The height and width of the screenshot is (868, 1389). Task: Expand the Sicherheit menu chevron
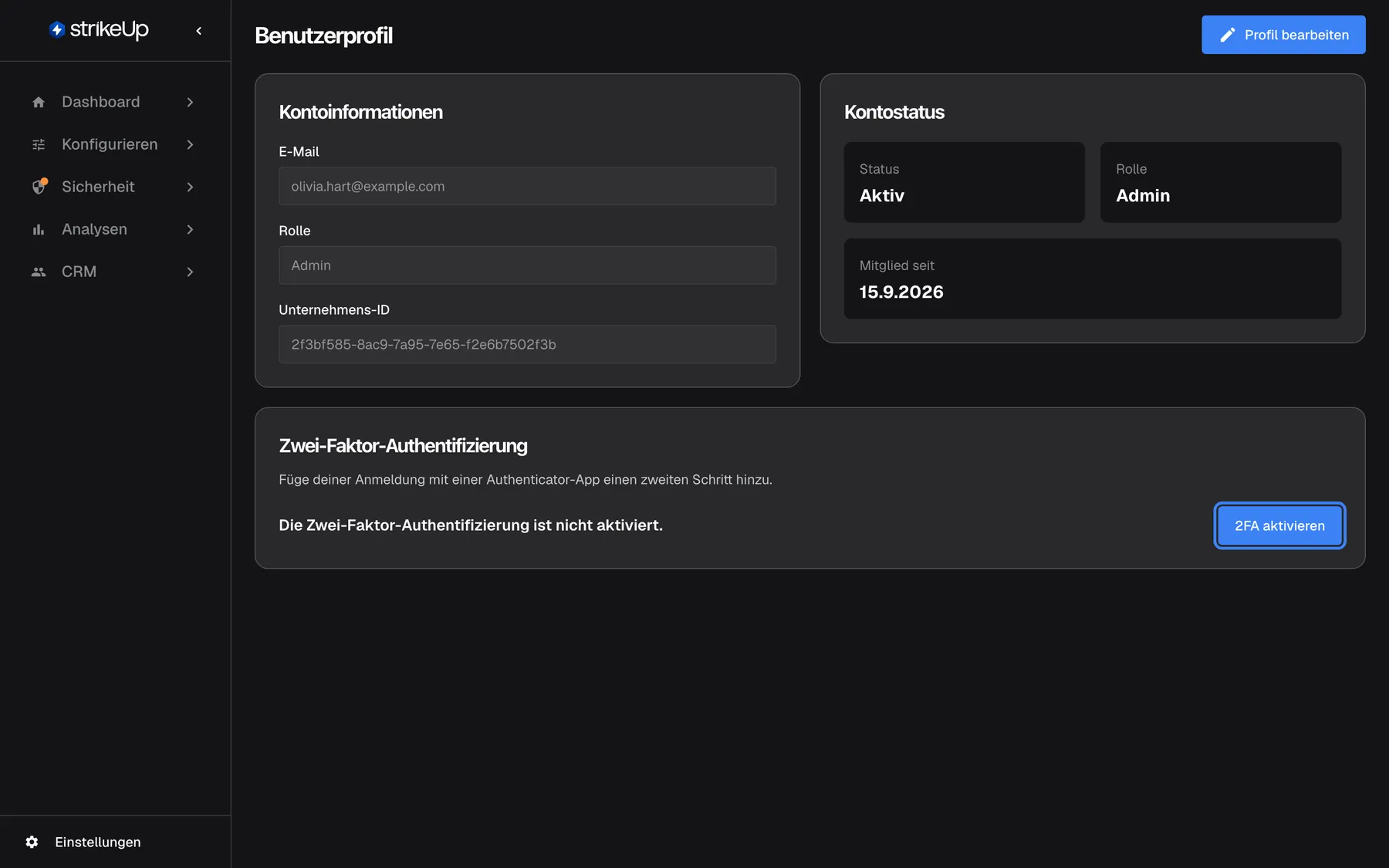[190, 187]
